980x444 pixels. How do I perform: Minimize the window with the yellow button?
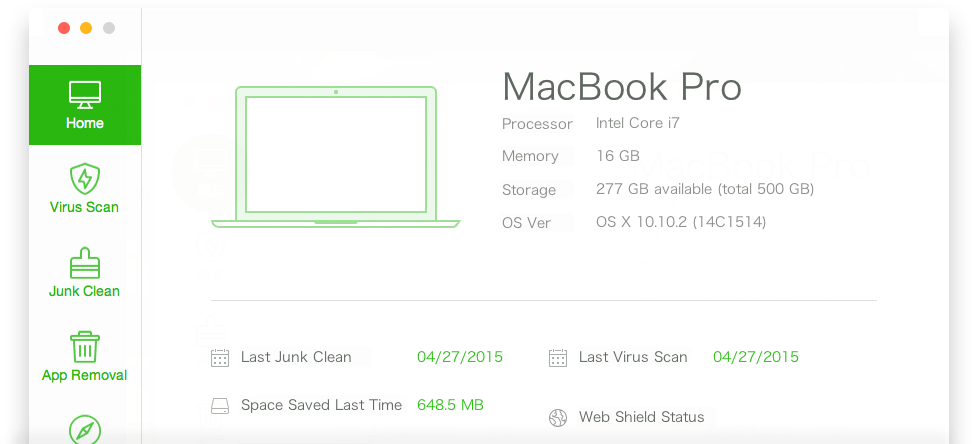pyautogui.click(x=86, y=28)
